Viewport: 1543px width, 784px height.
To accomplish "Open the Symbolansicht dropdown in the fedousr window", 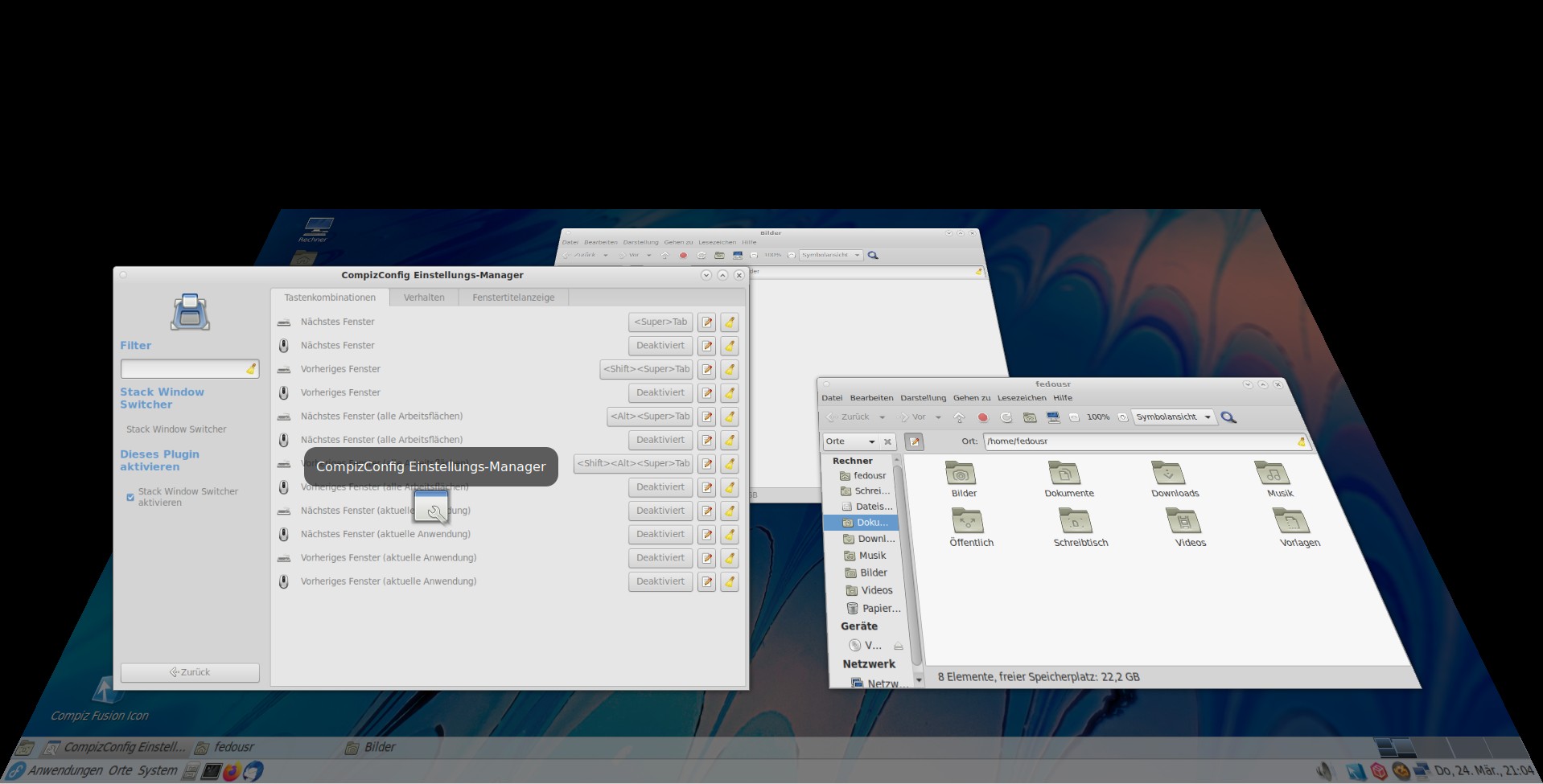I will pos(1174,417).
